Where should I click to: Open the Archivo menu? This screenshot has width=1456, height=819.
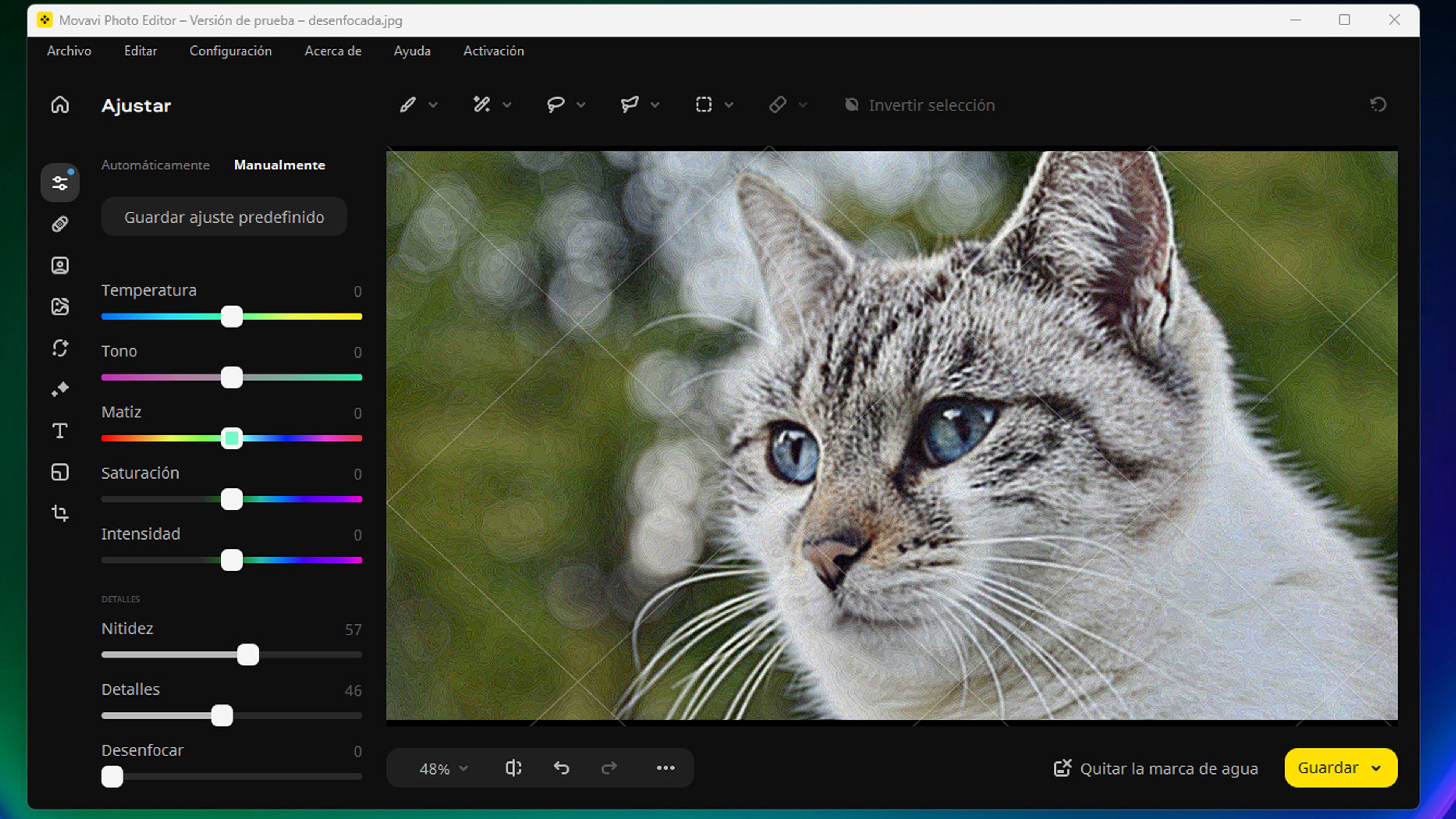pyautogui.click(x=69, y=51)
